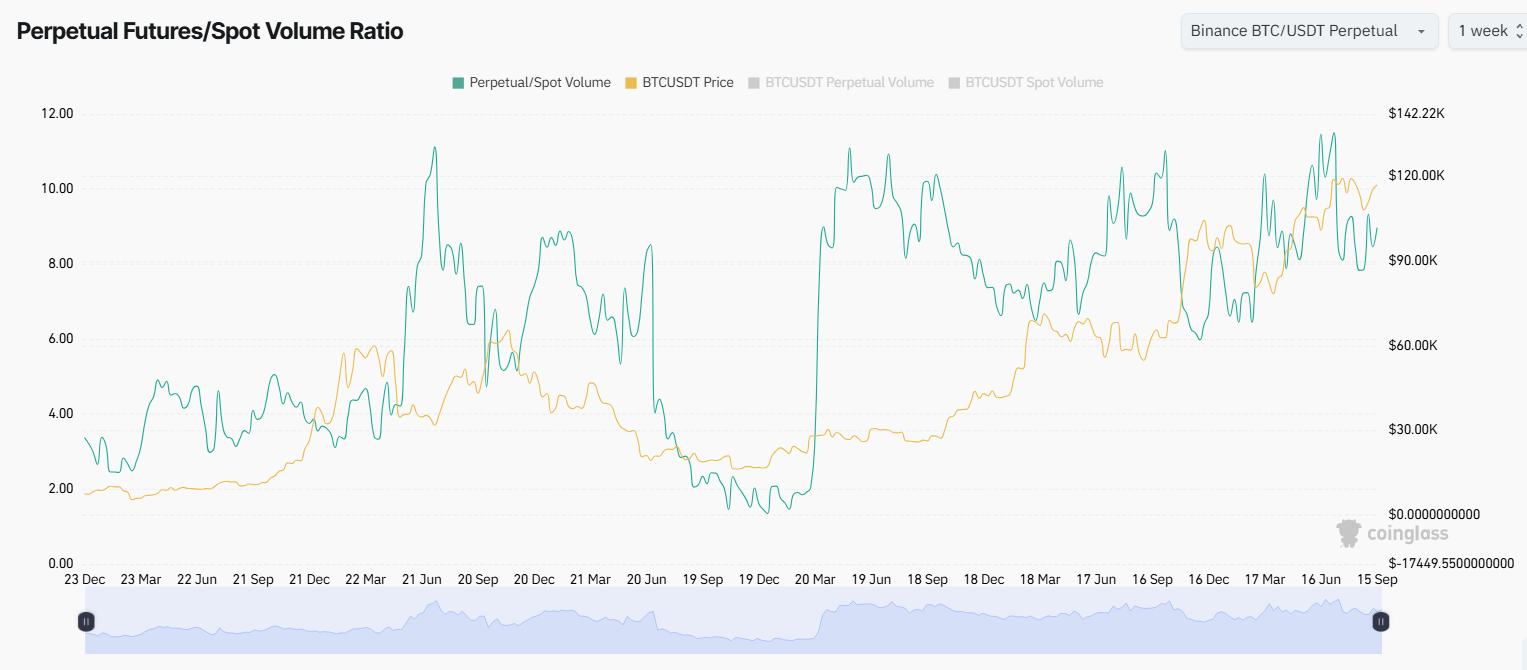Click the grey BTCUSDT Perpetual Volume legend square
Viewport: 1527px width, 670px height.
[754, 83]
